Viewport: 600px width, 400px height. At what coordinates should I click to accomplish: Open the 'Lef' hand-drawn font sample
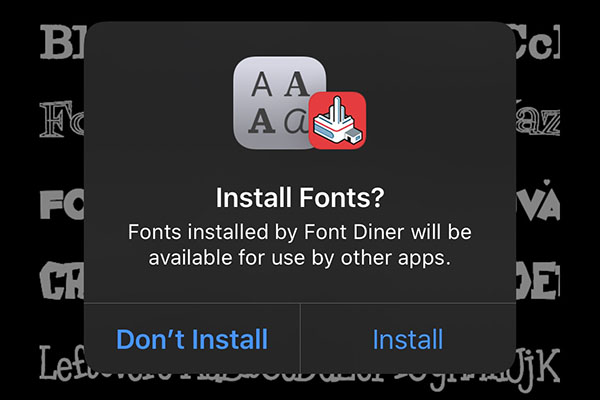(62, 363)
